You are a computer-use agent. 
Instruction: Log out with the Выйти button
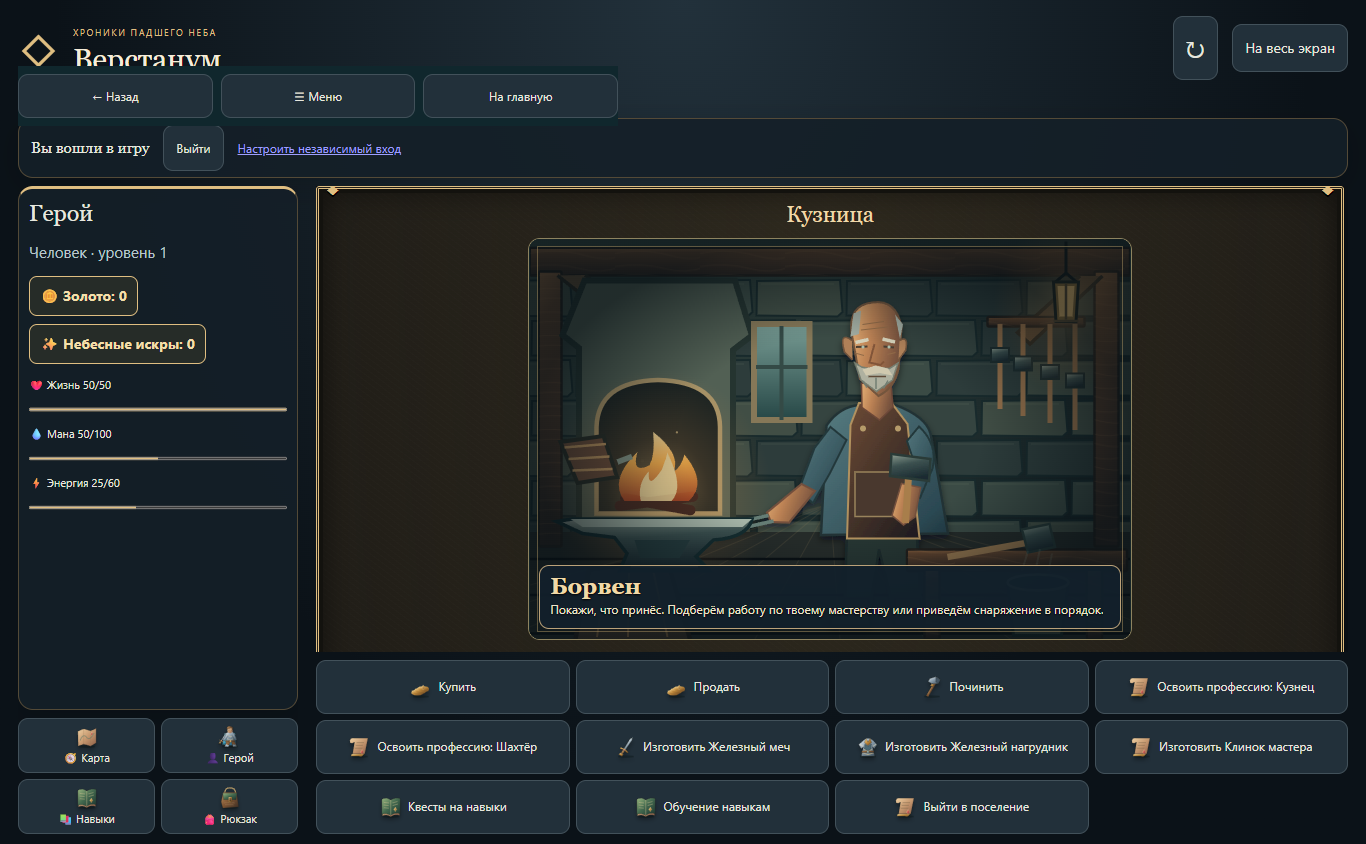pyautogui.click(x=193, y=148)
